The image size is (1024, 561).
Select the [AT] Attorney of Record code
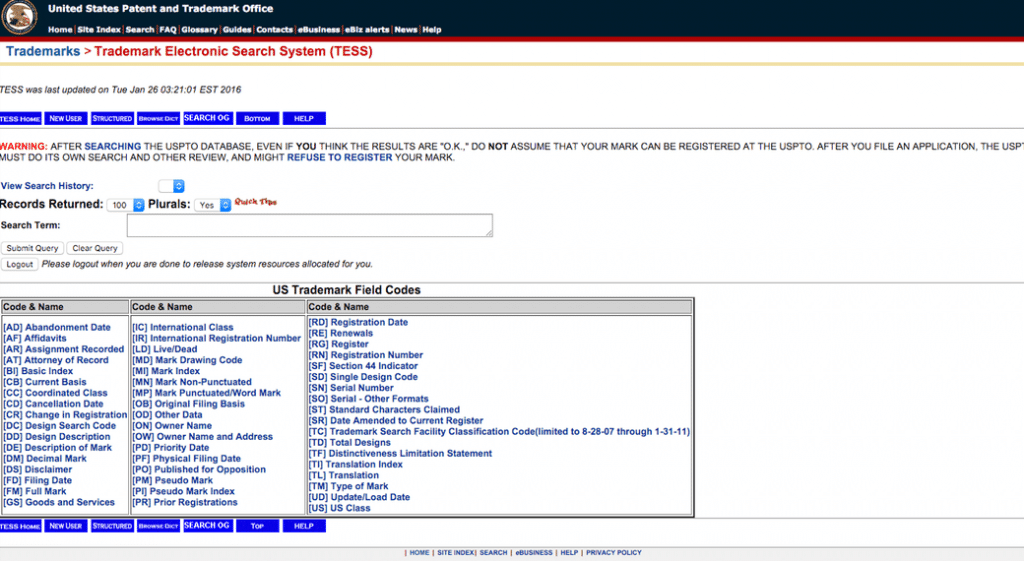click(x=56, y=361)
